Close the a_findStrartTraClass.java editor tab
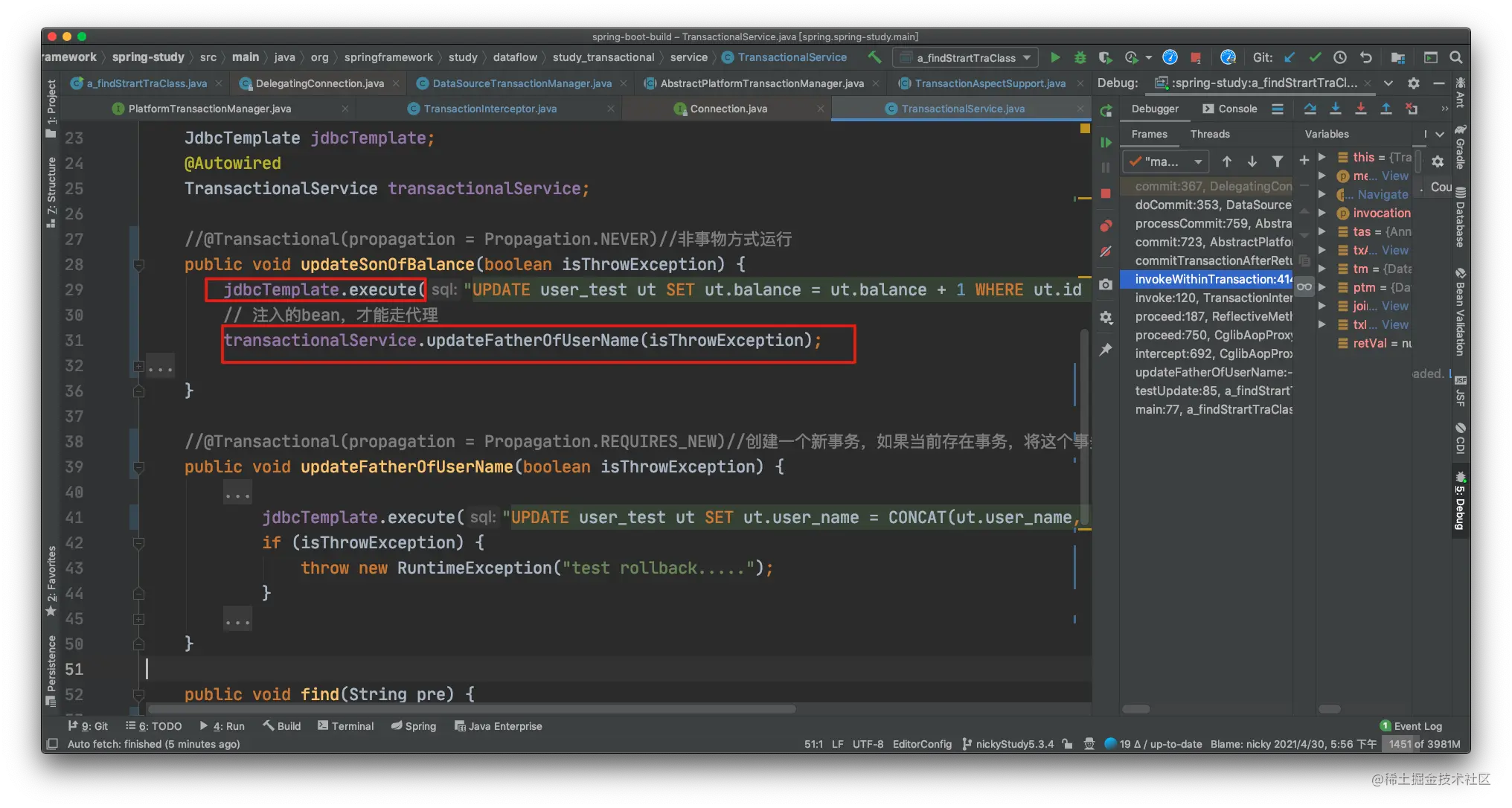The image size is (1512, 808). (x=219, y=83)
